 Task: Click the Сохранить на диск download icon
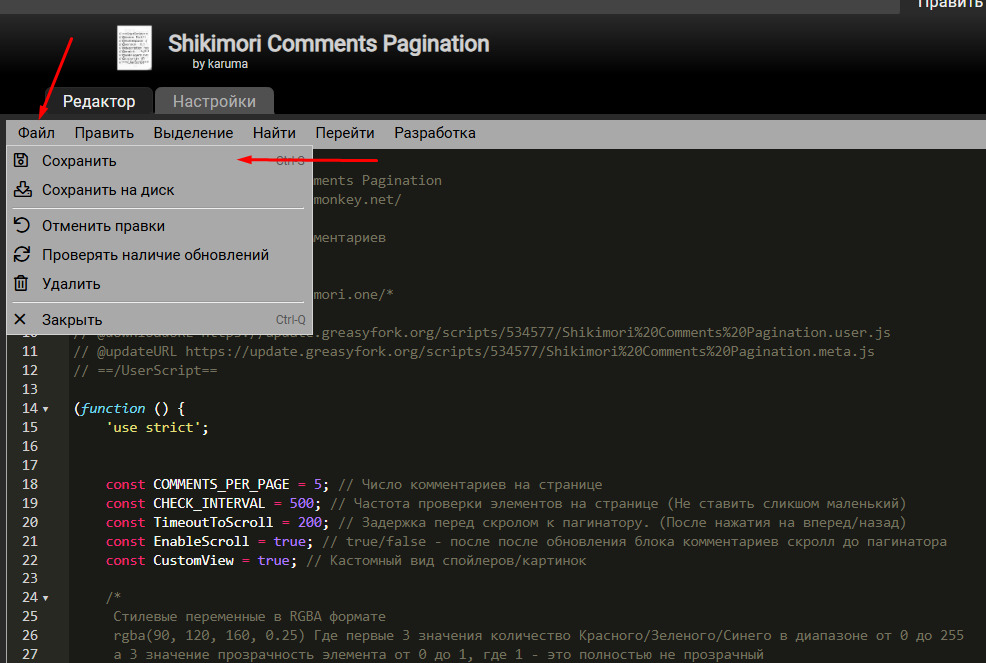click(x=21, y=190)
